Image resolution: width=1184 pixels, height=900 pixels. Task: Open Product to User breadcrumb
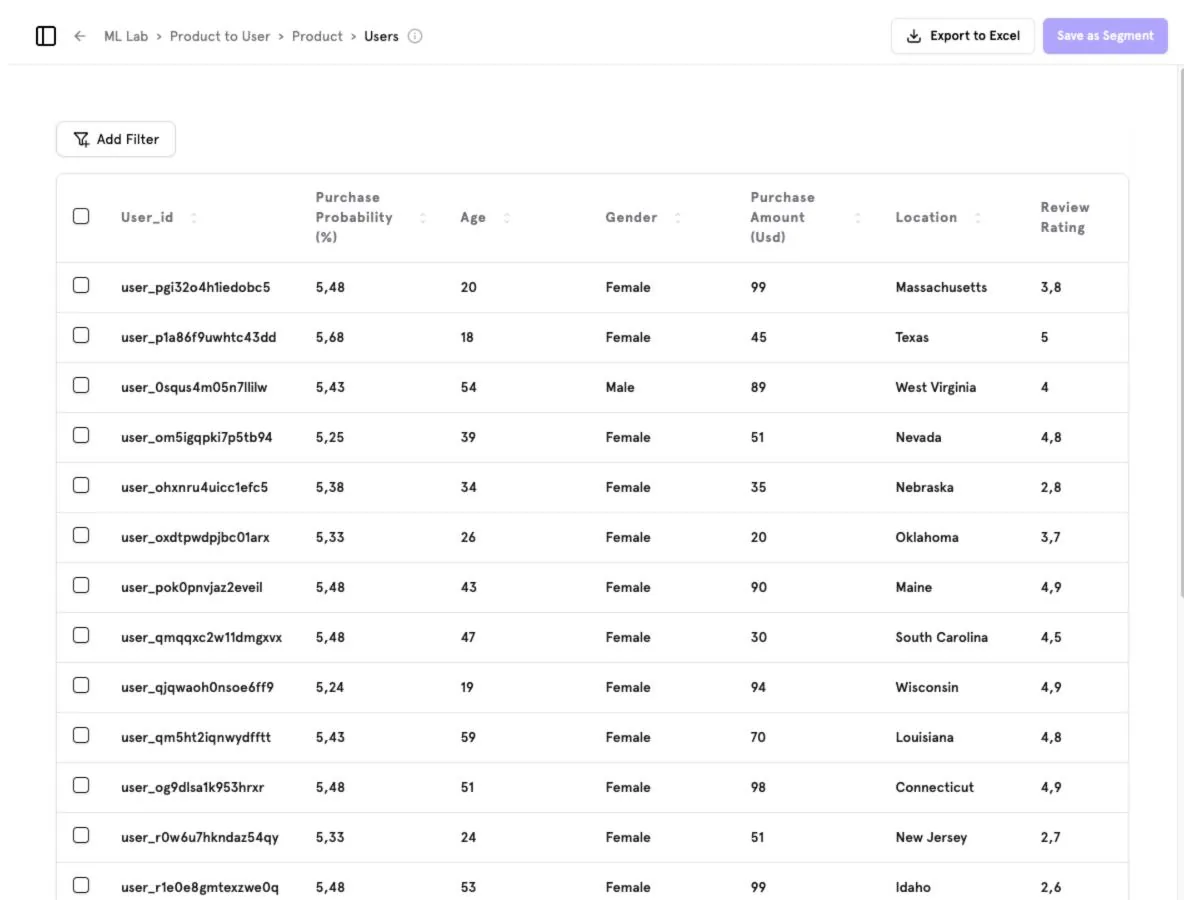click(220, 36)
